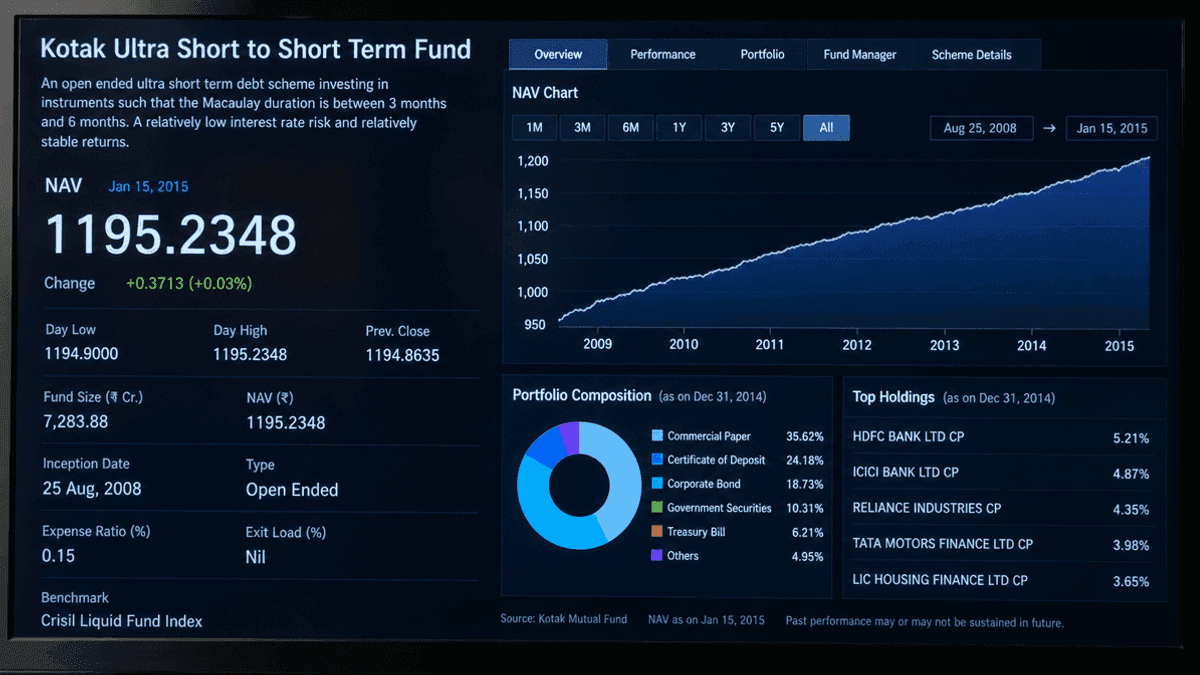
Task: Set chart range to 6M
Action: coord(630,127)
